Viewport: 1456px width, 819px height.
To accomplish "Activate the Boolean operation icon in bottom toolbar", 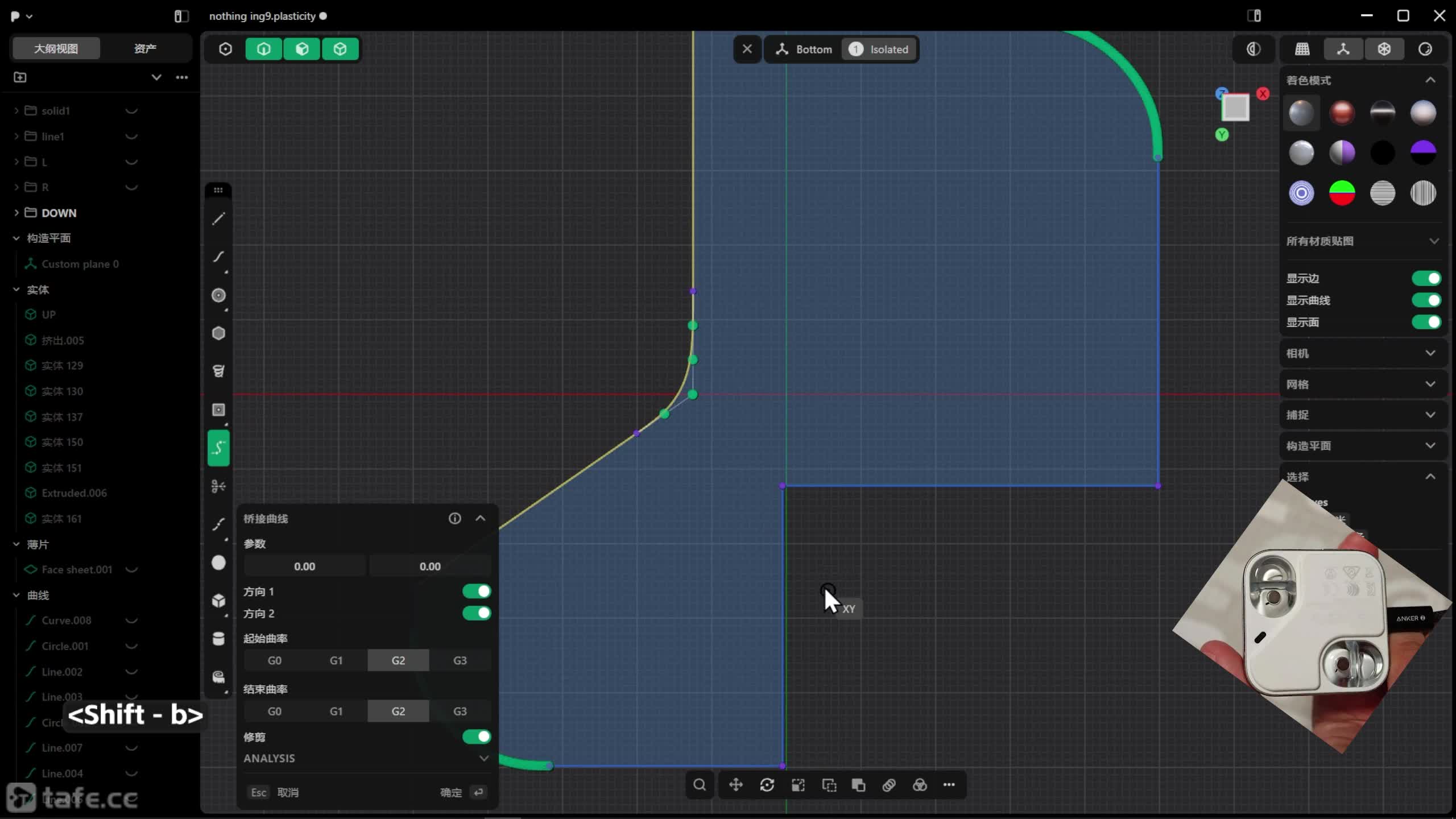I will pyautogui.click(x=920, y=785).
